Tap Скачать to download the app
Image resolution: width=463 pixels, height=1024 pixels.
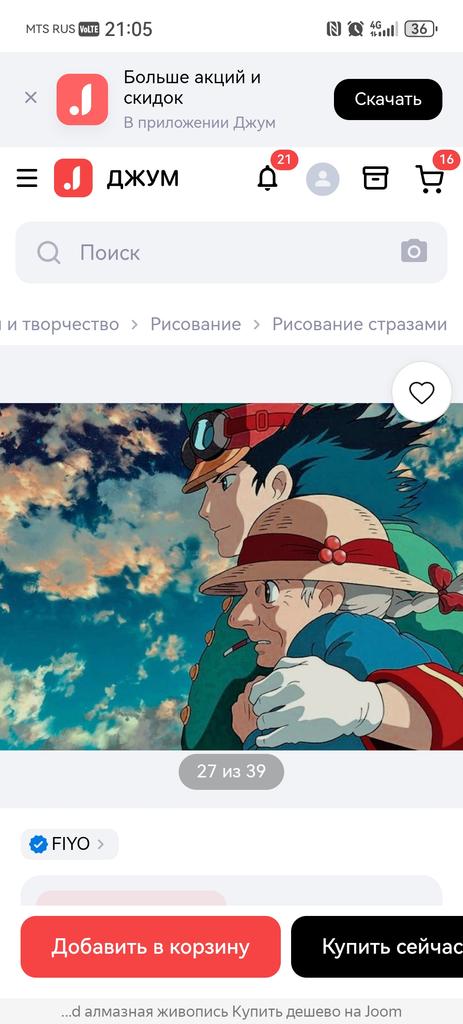point(388,99)
